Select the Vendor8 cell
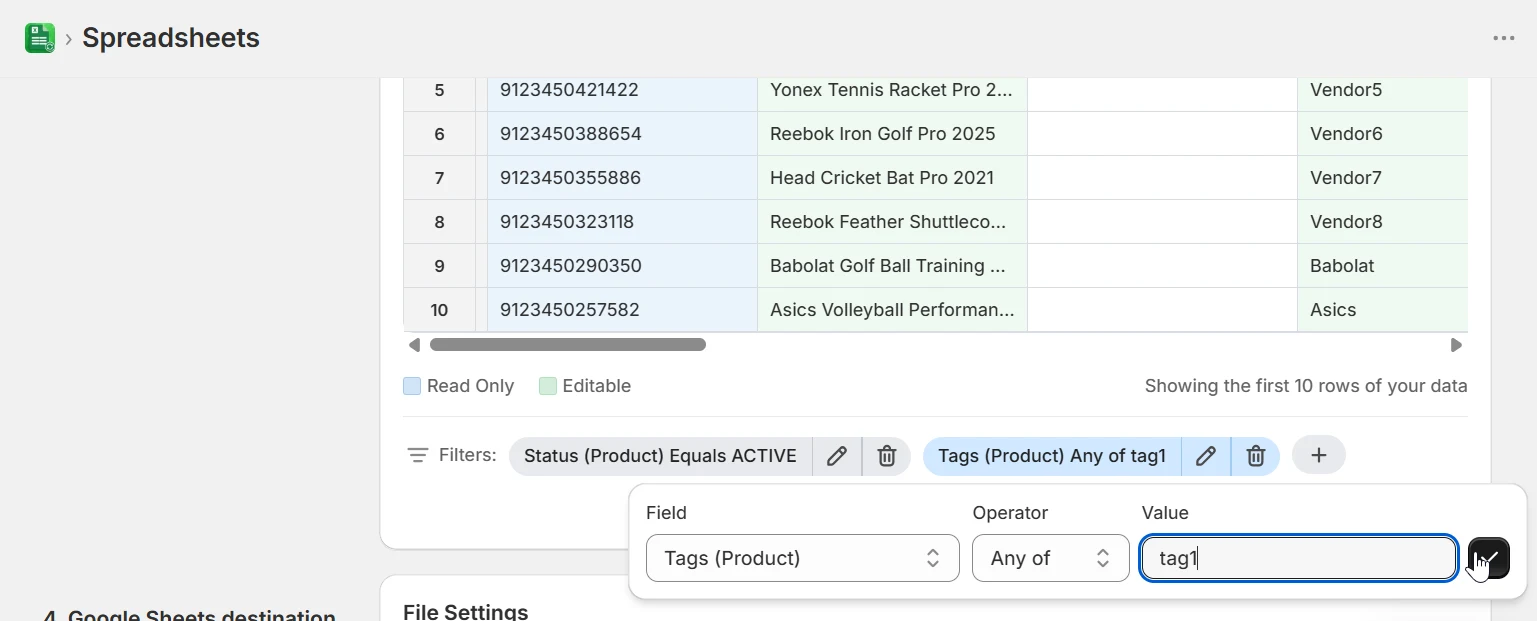Viewport: 1537px width, 621px height. (1382, 222)
